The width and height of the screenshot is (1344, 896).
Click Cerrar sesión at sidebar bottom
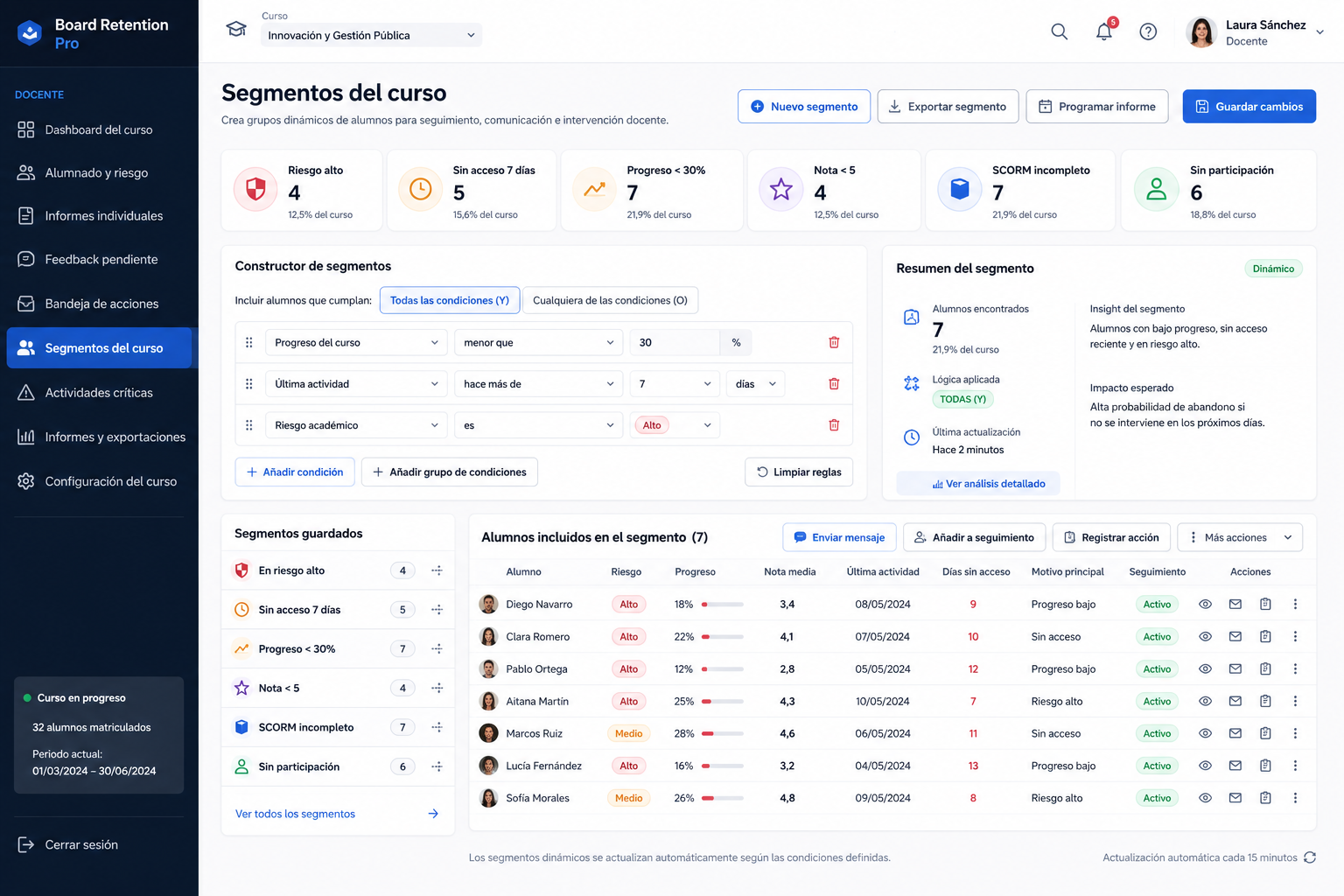coord(68,844)
